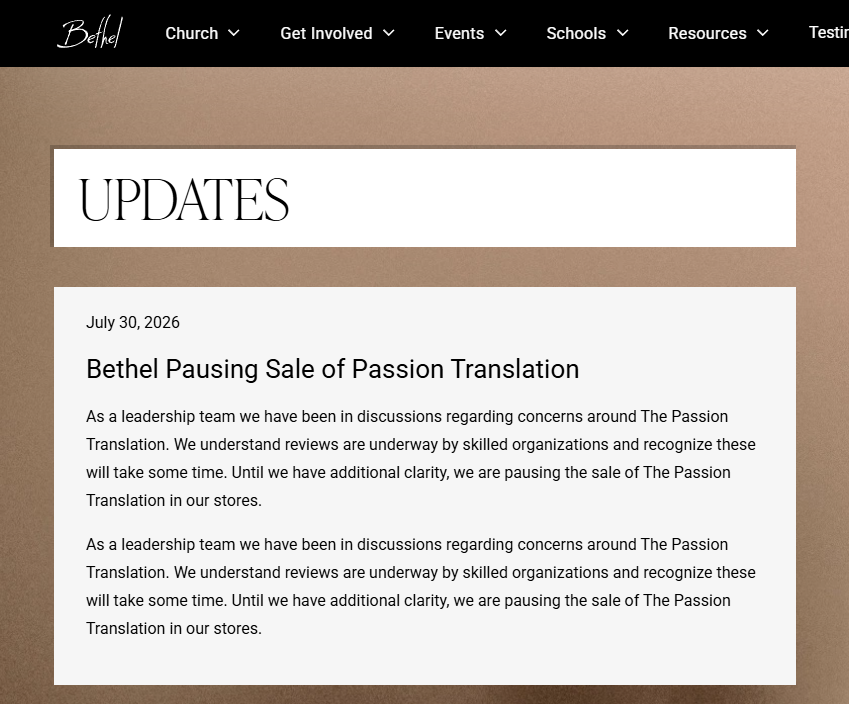Open the Bethel Pausing Sale of Passion Translation title
Image resolution: width=849 pixels, height=704 pixels.
coord(332,369)
